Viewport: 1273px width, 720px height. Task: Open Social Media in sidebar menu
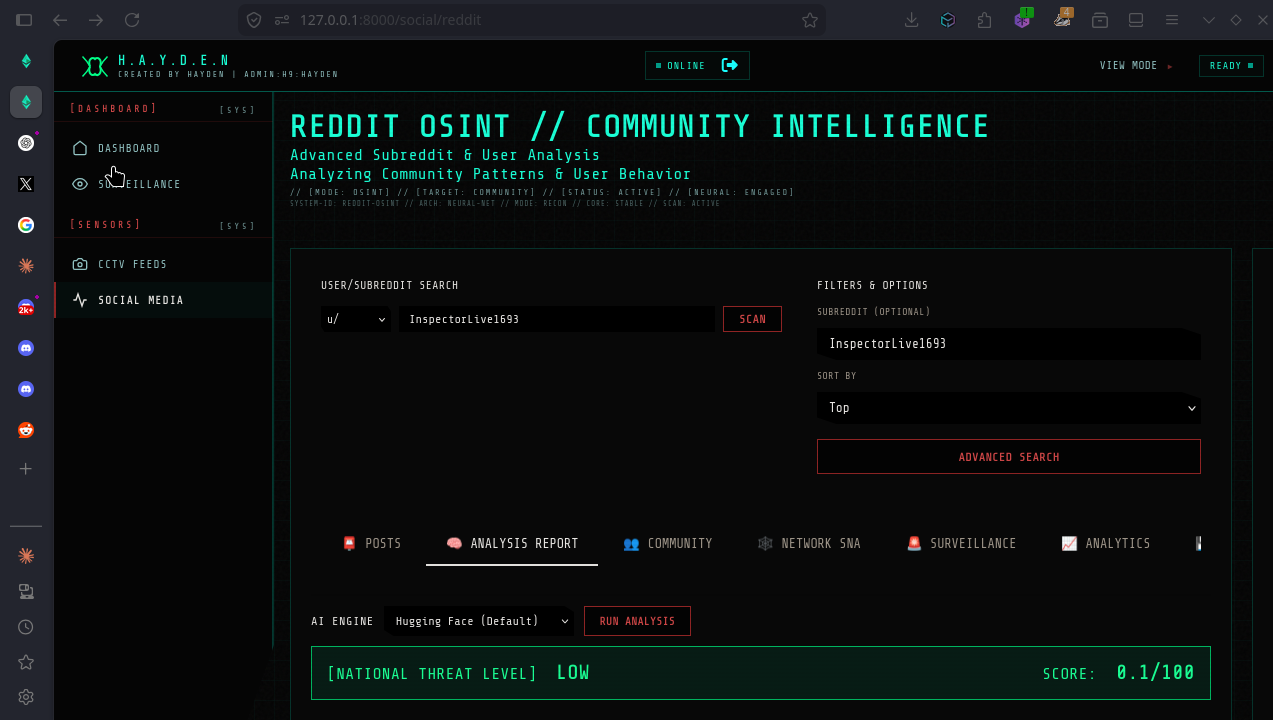(x=163, y=300)
